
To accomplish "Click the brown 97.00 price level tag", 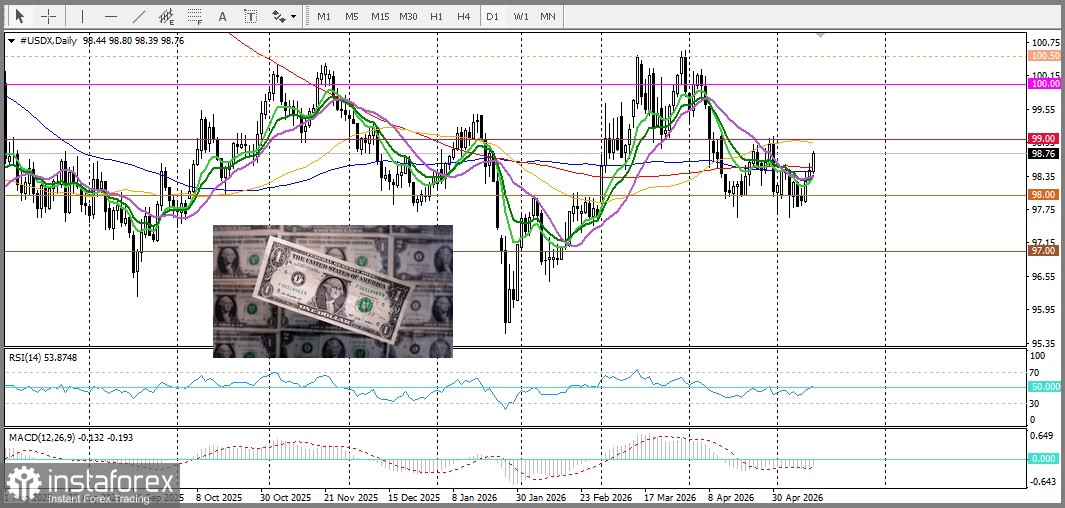I will click(x=1045, y=251).
